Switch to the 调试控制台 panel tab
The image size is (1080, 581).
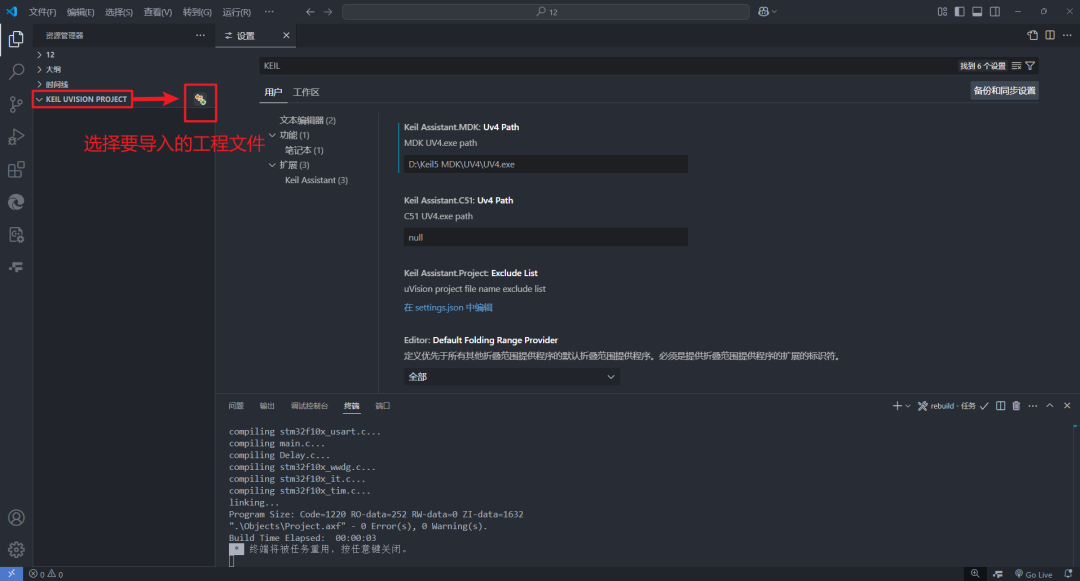tap(309, 406)
